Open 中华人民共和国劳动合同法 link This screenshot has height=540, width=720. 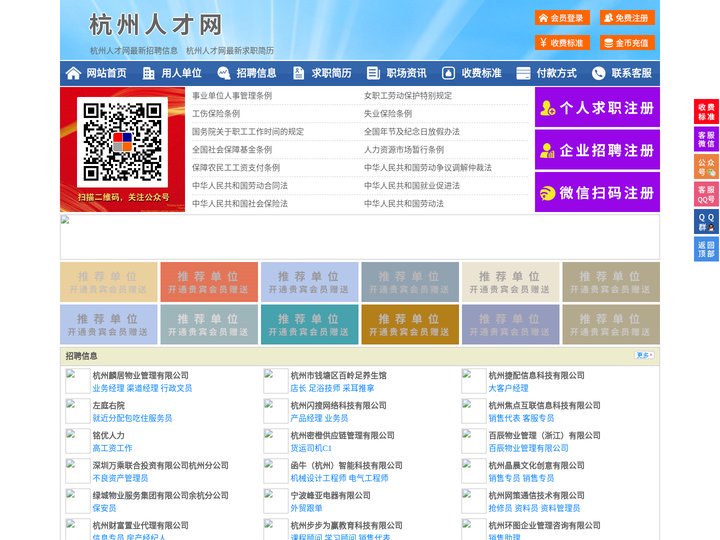click(x=240, y=186)
